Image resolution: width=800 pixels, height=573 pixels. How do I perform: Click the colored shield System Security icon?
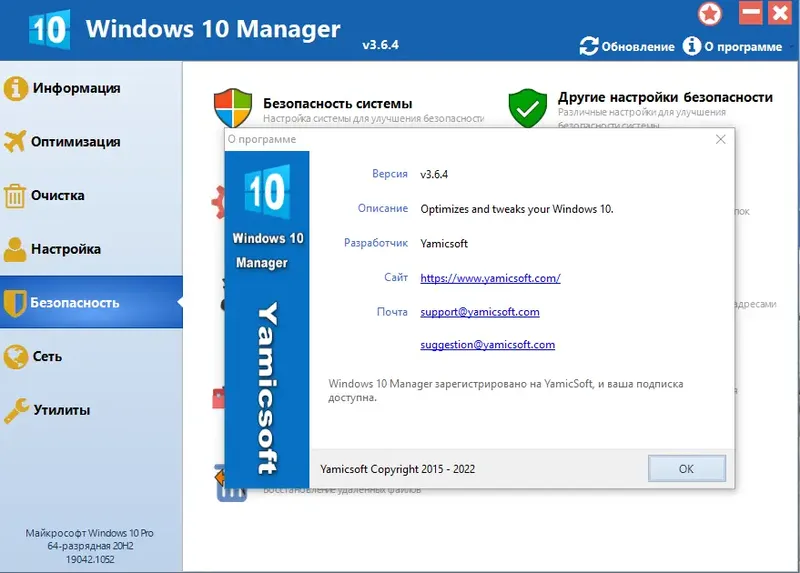pyautogui.click(x=233, y=107)
